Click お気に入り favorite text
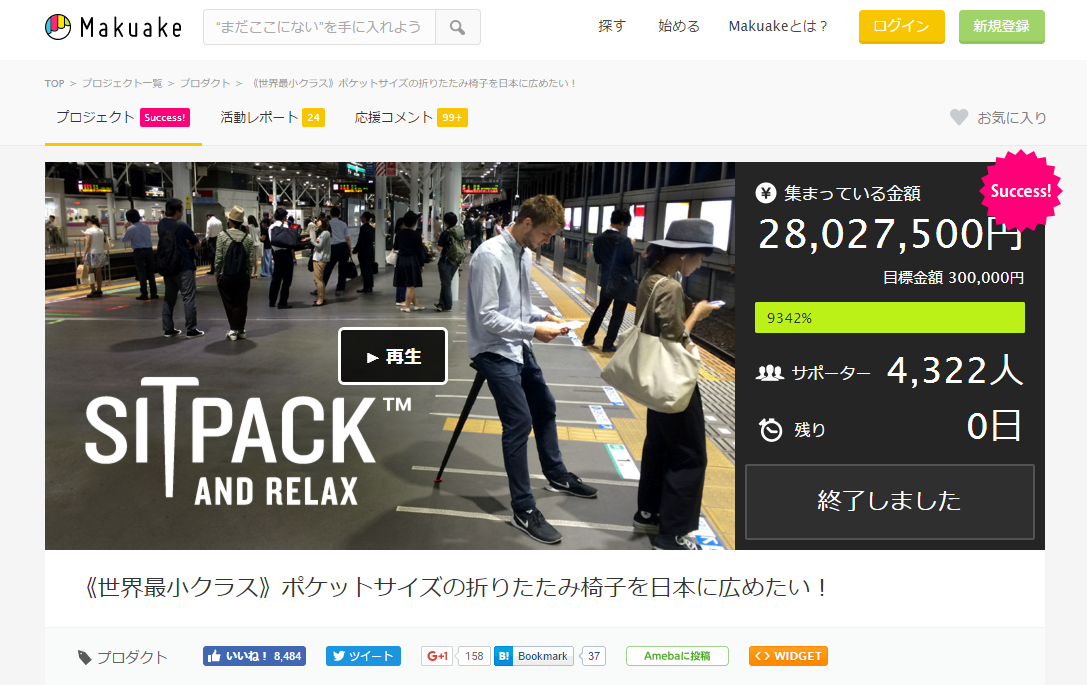The width and height of the screenshot is (1087, 685). pos(1011,118)
